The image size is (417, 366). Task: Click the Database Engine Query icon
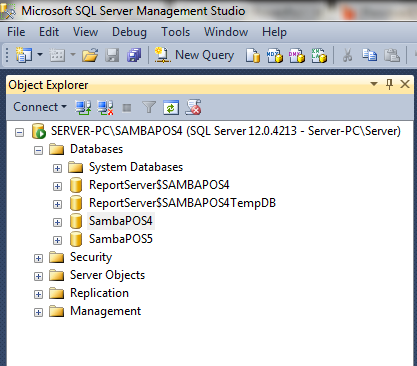pyautogui.click(x=253, y=55)
